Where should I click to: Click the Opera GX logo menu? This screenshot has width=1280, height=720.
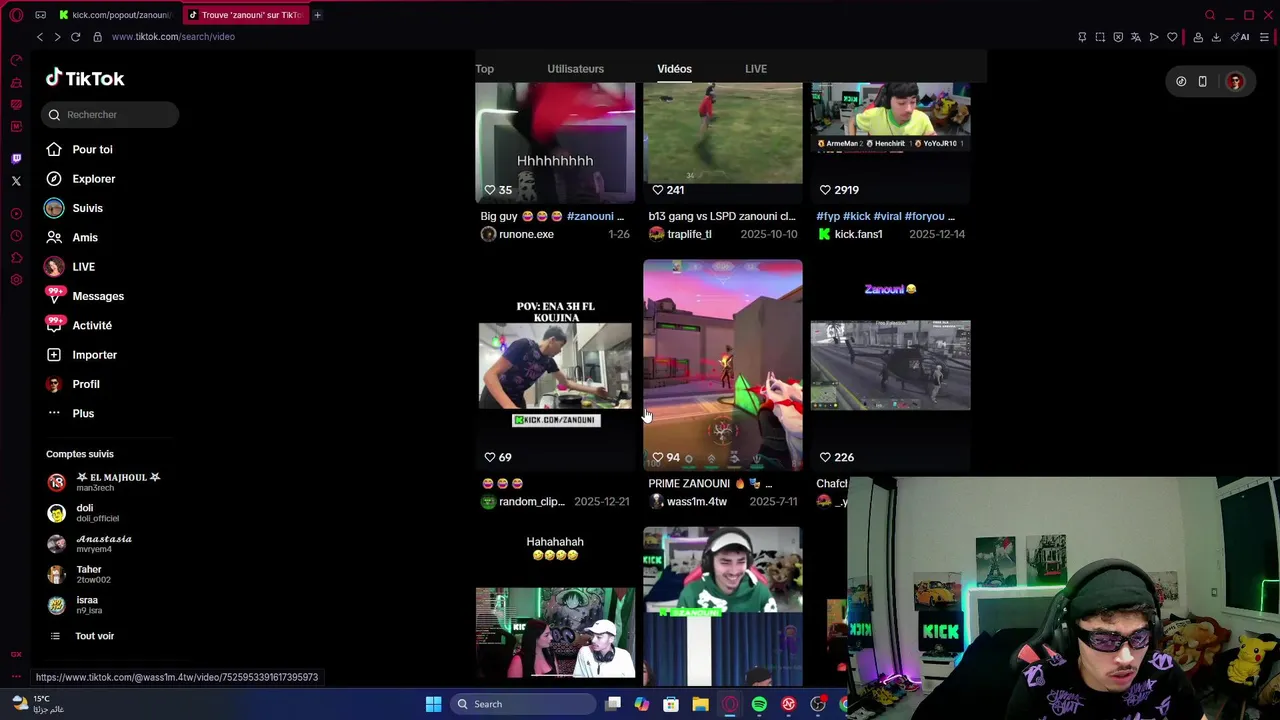[16, 15]
